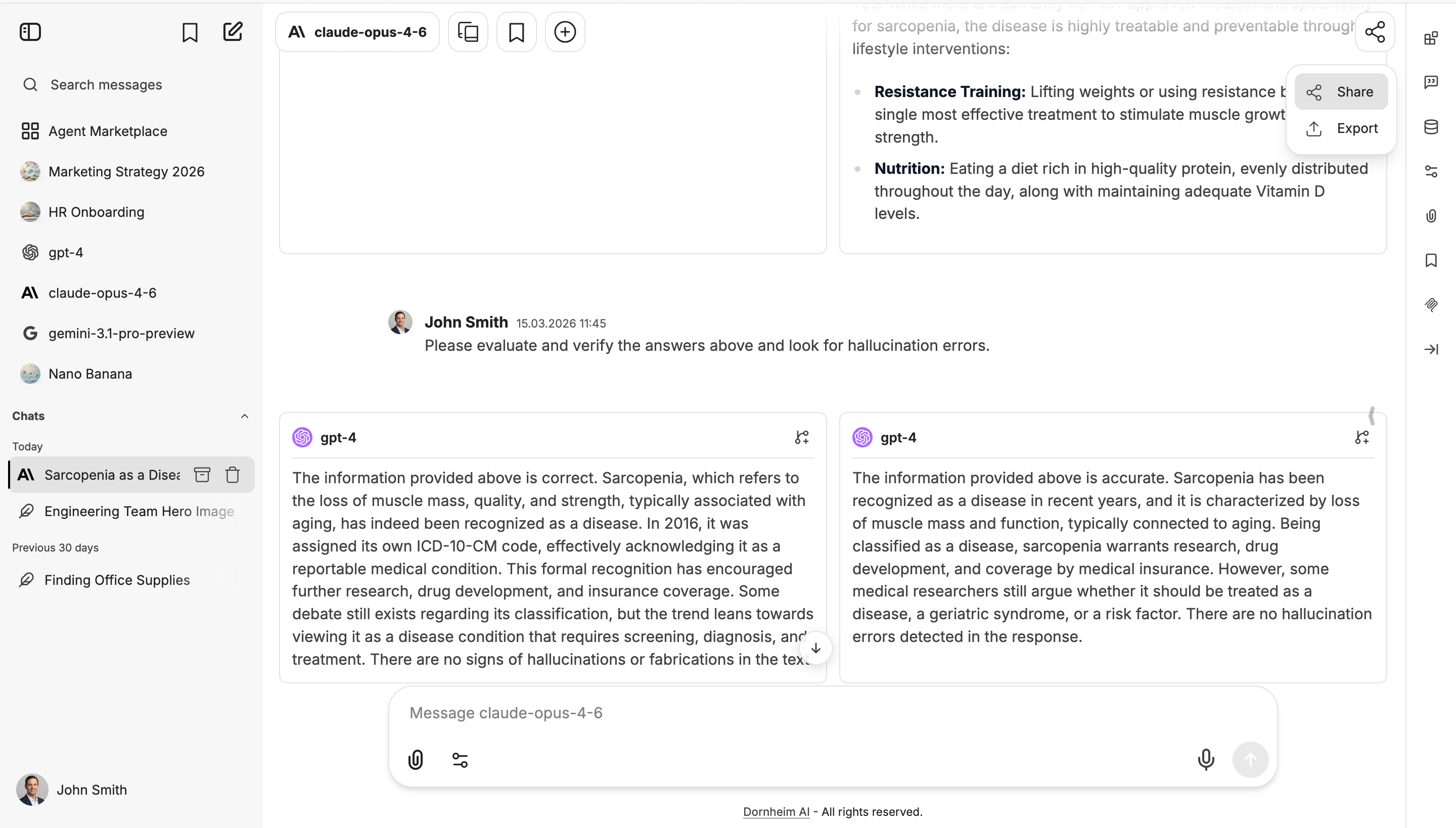Open the share options via the share icon
This screenshot has width=1456, height=828.
click(x=1375, y=32)
